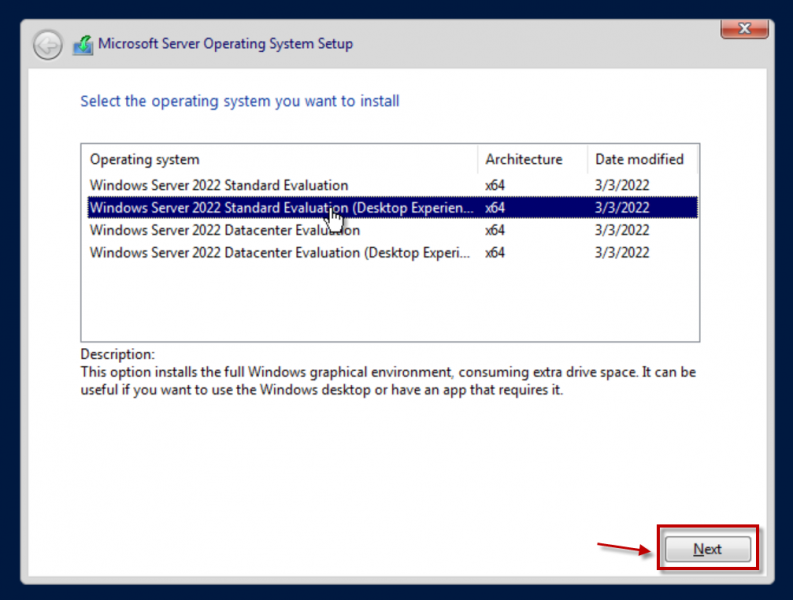Sort by Operating system column header

pyautogui.click(x=281, y=159)
